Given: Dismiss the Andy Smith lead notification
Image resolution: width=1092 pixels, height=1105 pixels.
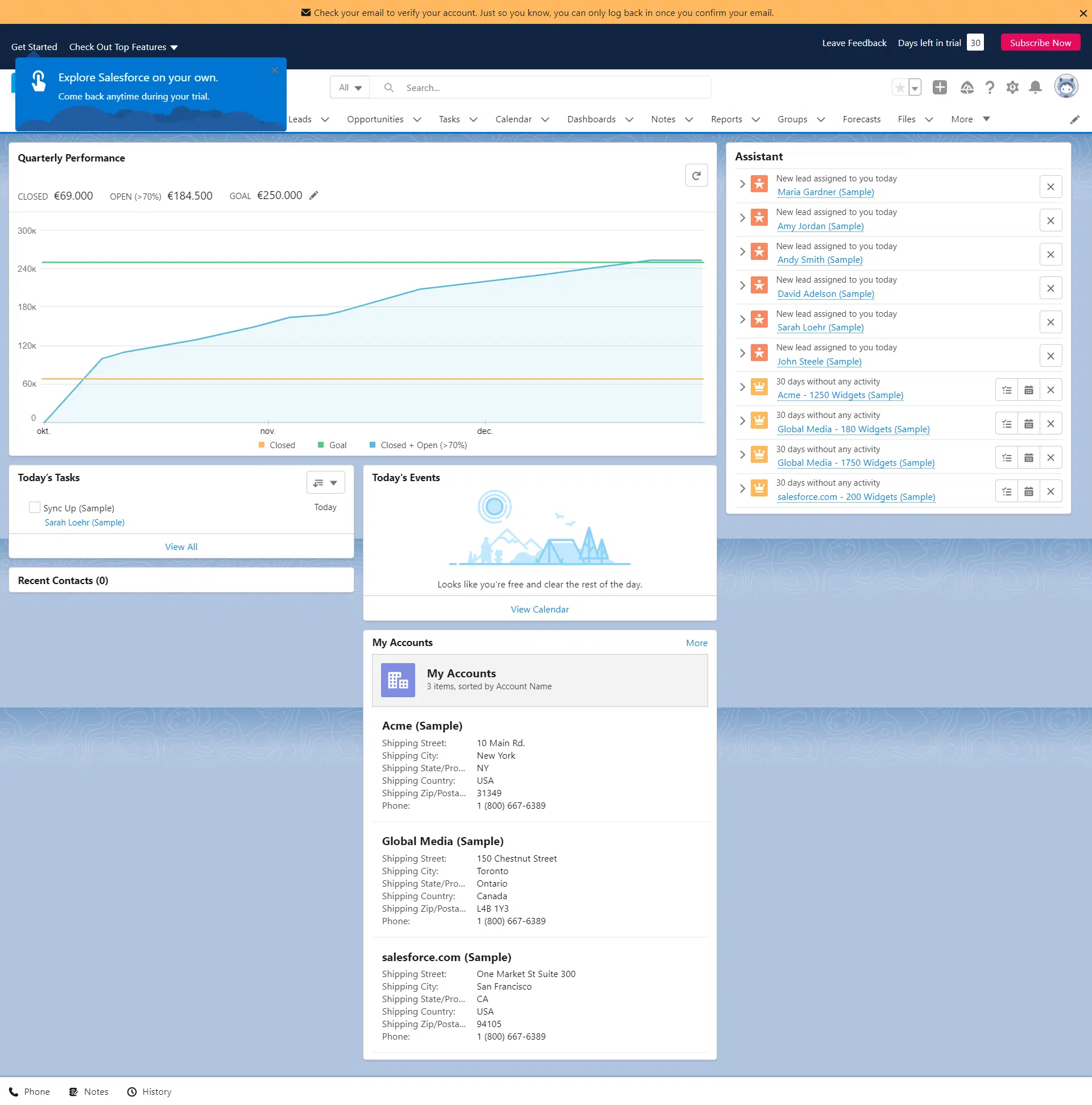Looking at the screenshot, I should (x=1050, y=255).
